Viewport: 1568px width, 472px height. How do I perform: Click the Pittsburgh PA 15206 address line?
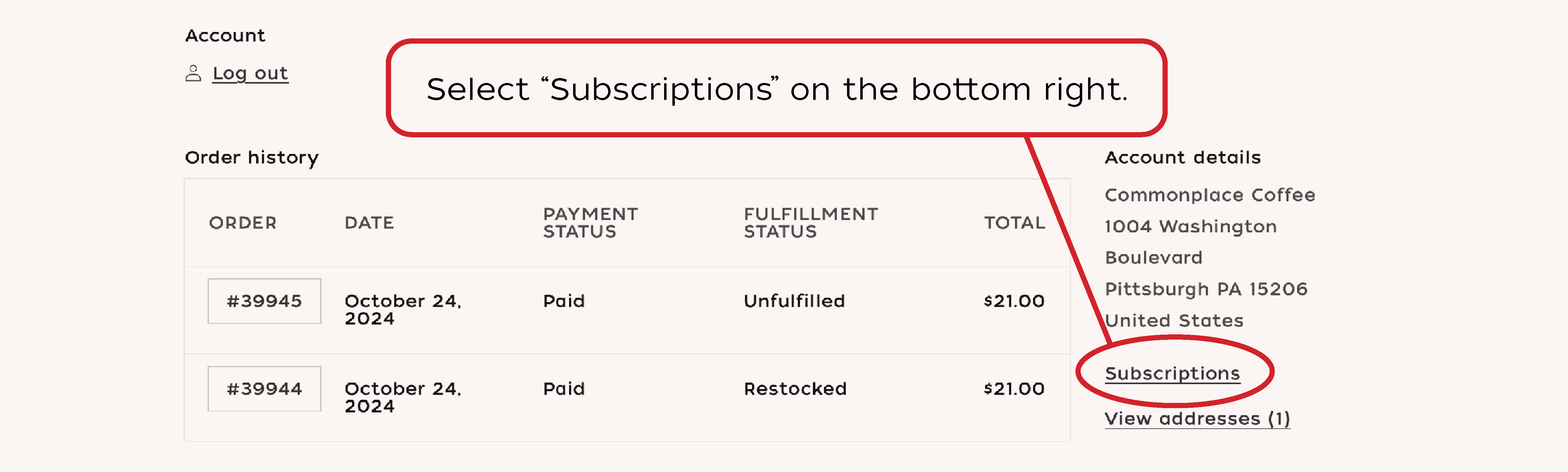click(1206, 289)
